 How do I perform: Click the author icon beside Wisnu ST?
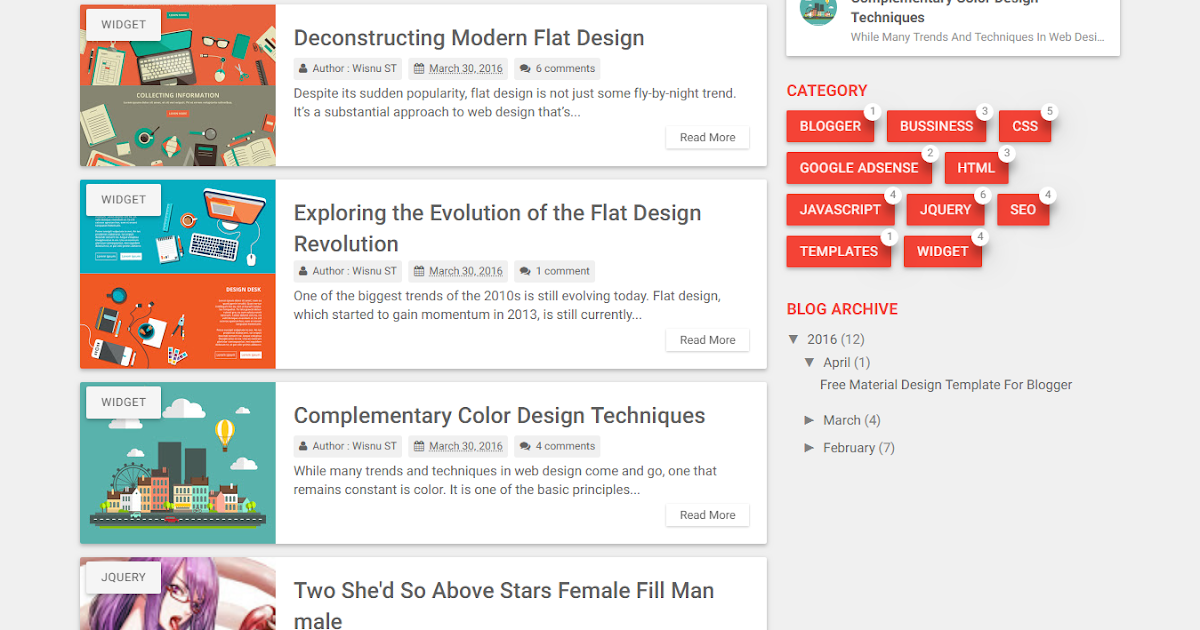304,68
